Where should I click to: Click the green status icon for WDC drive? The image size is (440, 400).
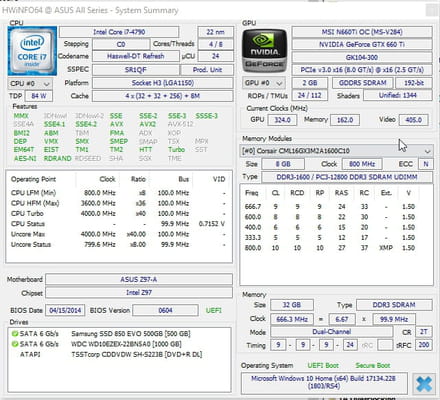15,344
